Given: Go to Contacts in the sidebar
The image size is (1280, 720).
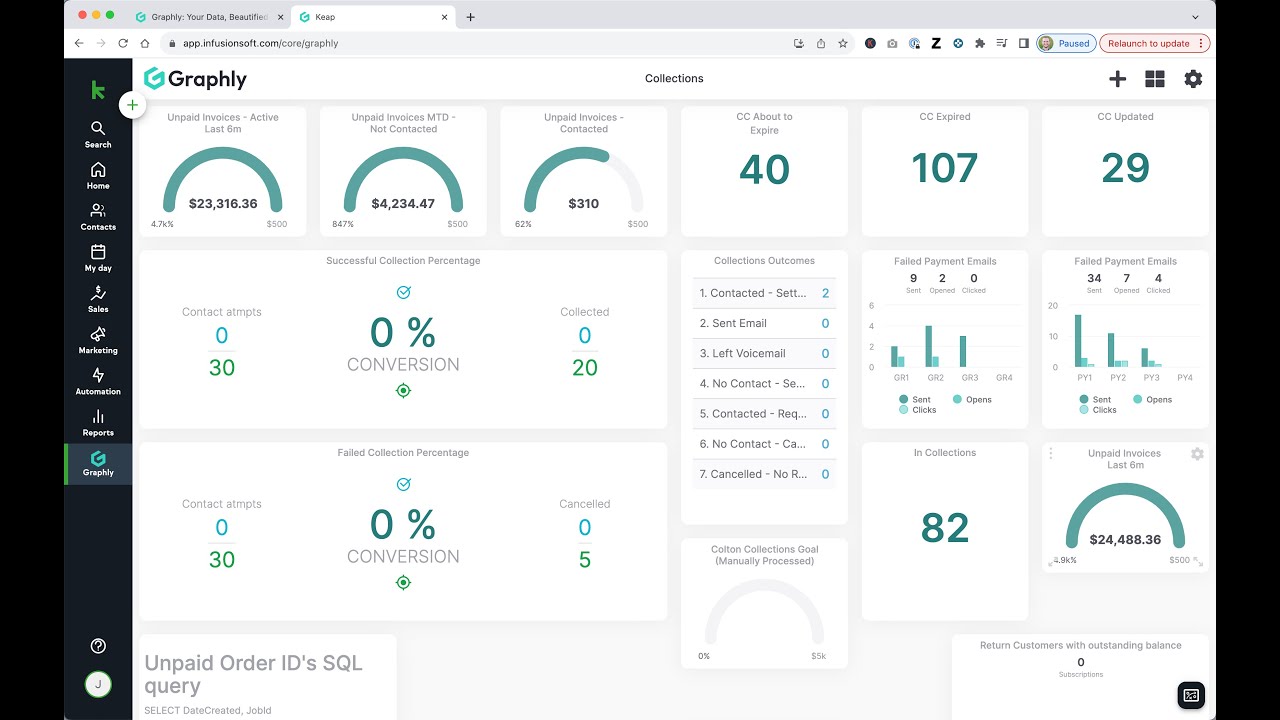Looking at the screenshot, I should (98, 216).
